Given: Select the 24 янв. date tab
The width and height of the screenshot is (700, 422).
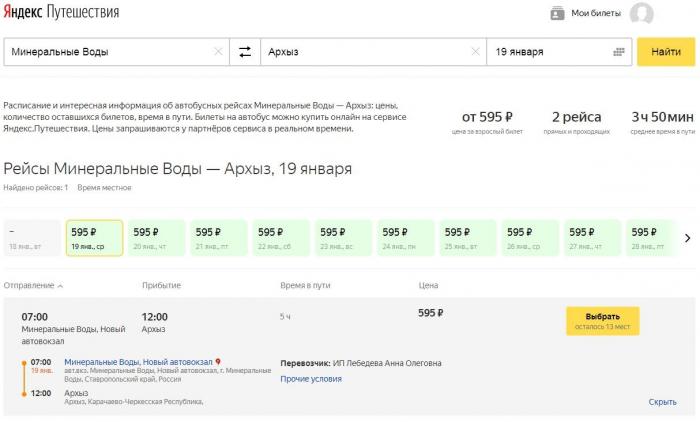Looking at the screenshot, I should 405,238.
